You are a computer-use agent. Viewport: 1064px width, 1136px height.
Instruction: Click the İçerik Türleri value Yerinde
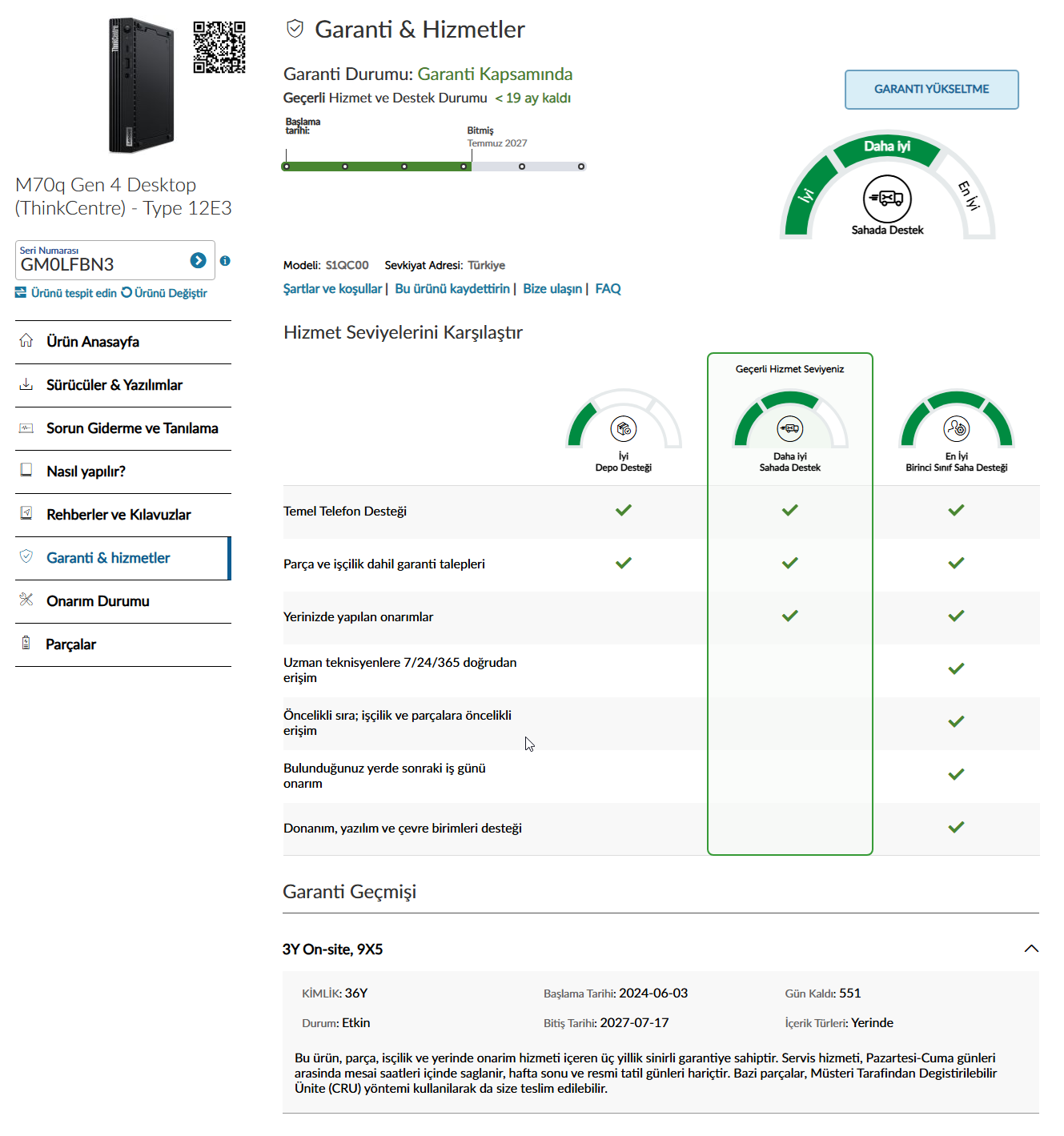(872, 1022)
